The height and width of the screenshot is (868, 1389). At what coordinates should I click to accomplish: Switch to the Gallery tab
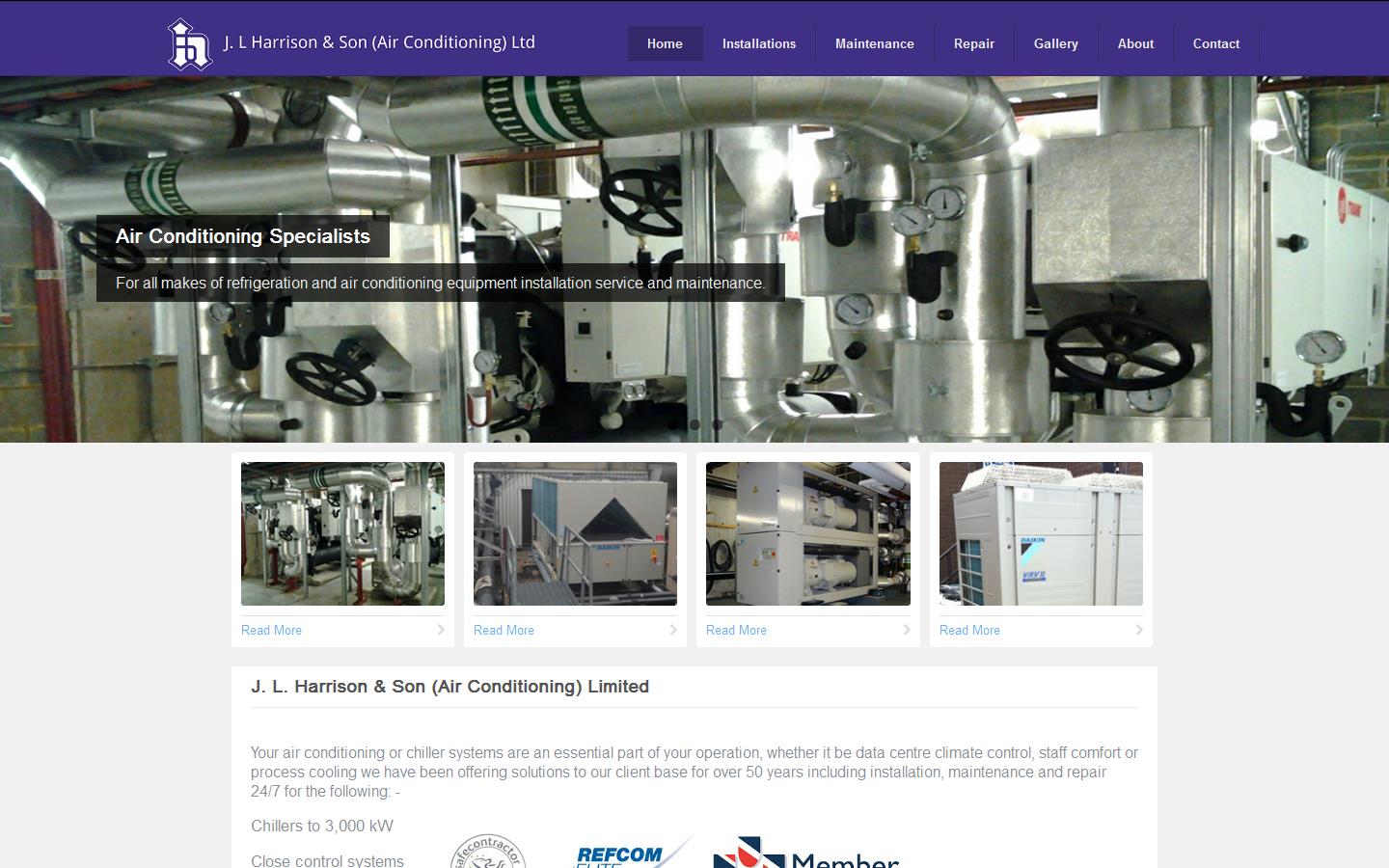1055,43
